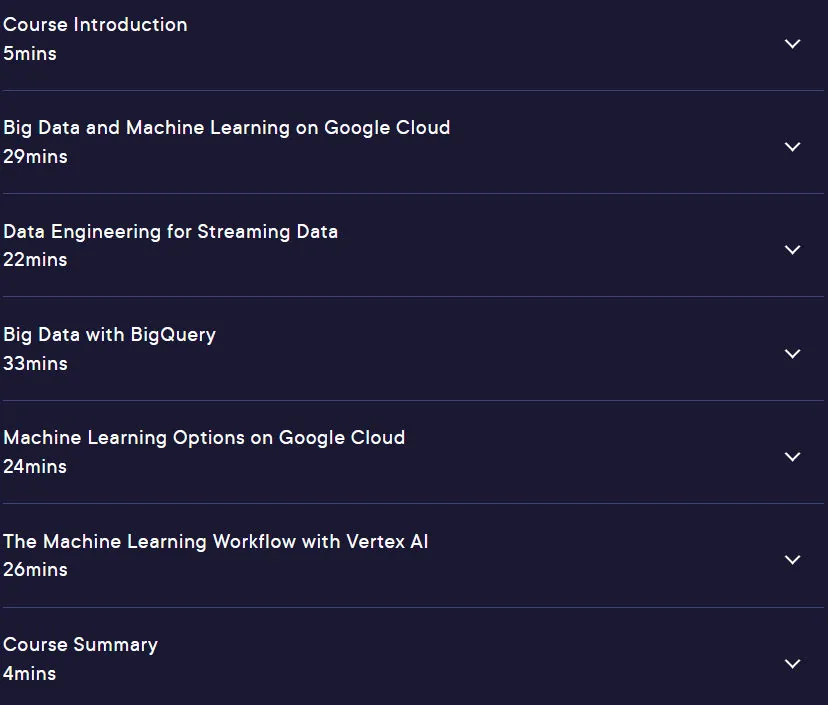Click the 33mins duration under BigQuery

click(35, 364)
